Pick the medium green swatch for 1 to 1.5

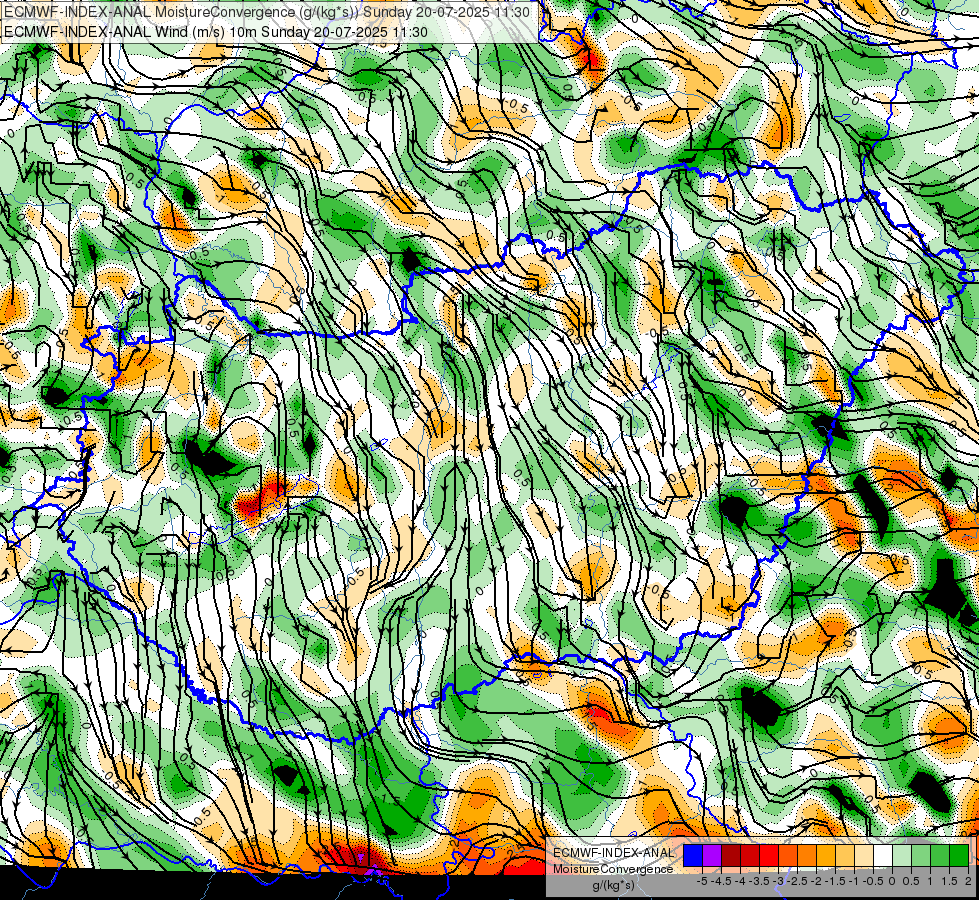940,856
